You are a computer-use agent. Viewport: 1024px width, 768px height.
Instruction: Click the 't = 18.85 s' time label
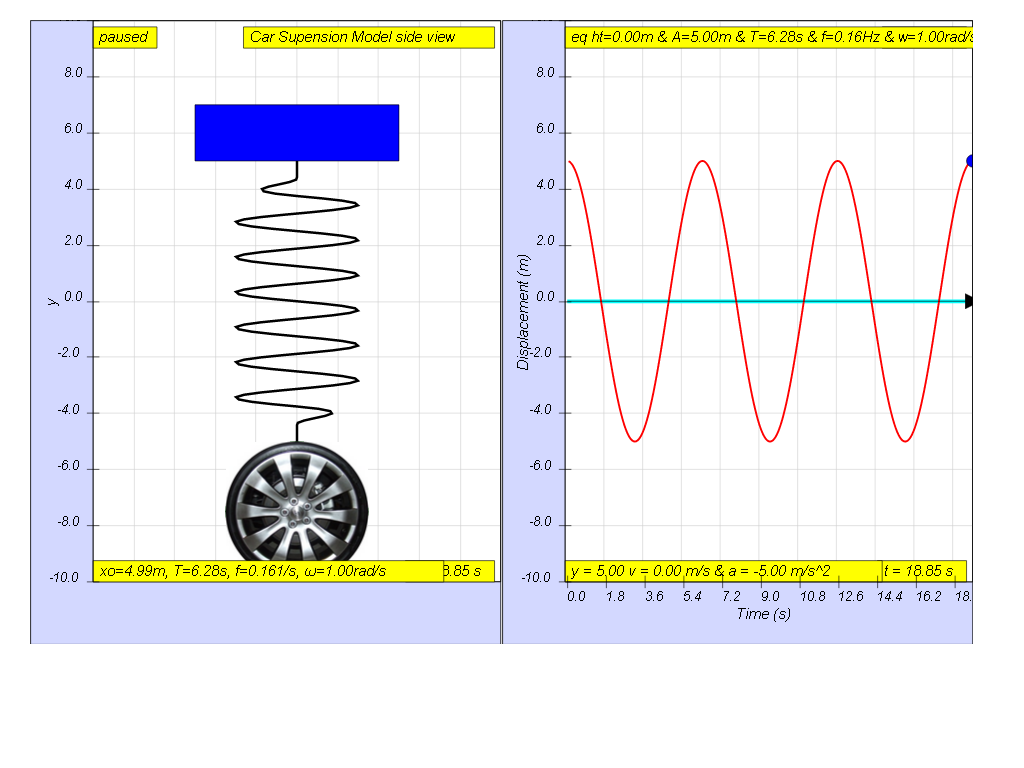coord(924,571)
